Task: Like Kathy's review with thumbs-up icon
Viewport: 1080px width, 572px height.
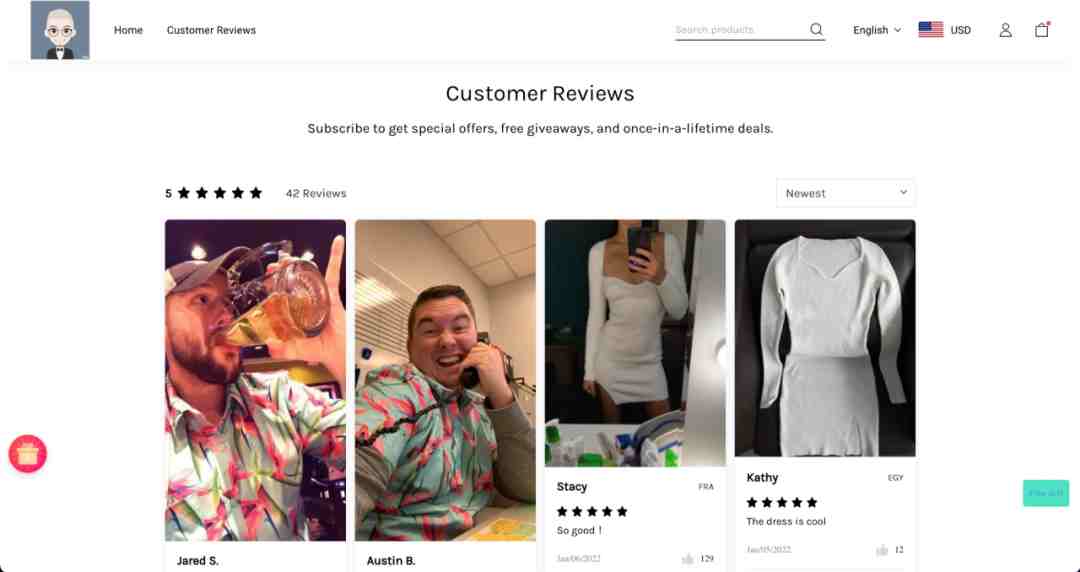Action: [882, 550]
